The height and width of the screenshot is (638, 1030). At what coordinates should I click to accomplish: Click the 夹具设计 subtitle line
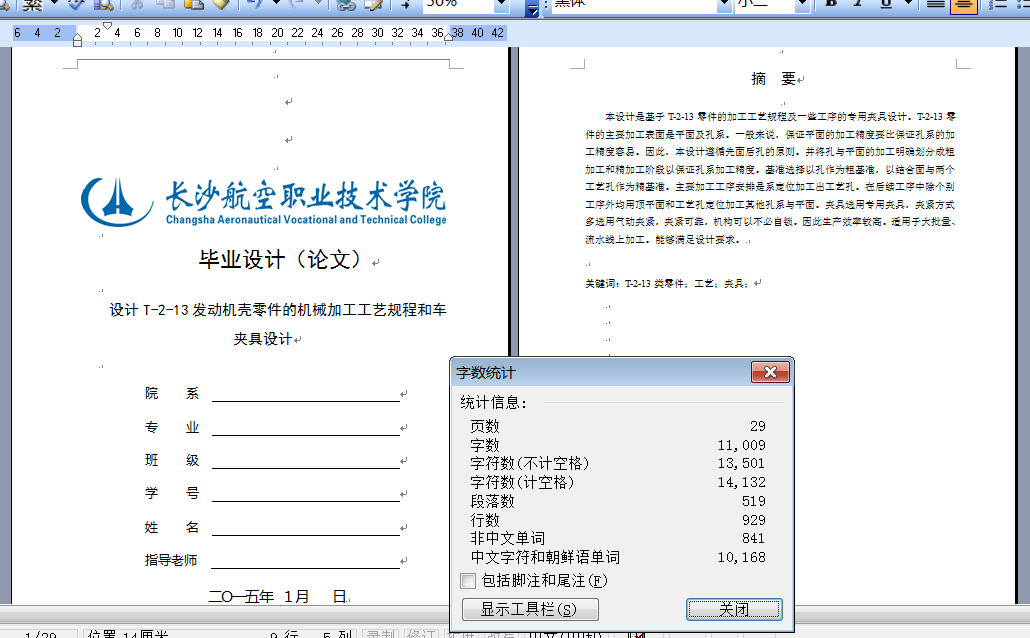click(263, 339)
